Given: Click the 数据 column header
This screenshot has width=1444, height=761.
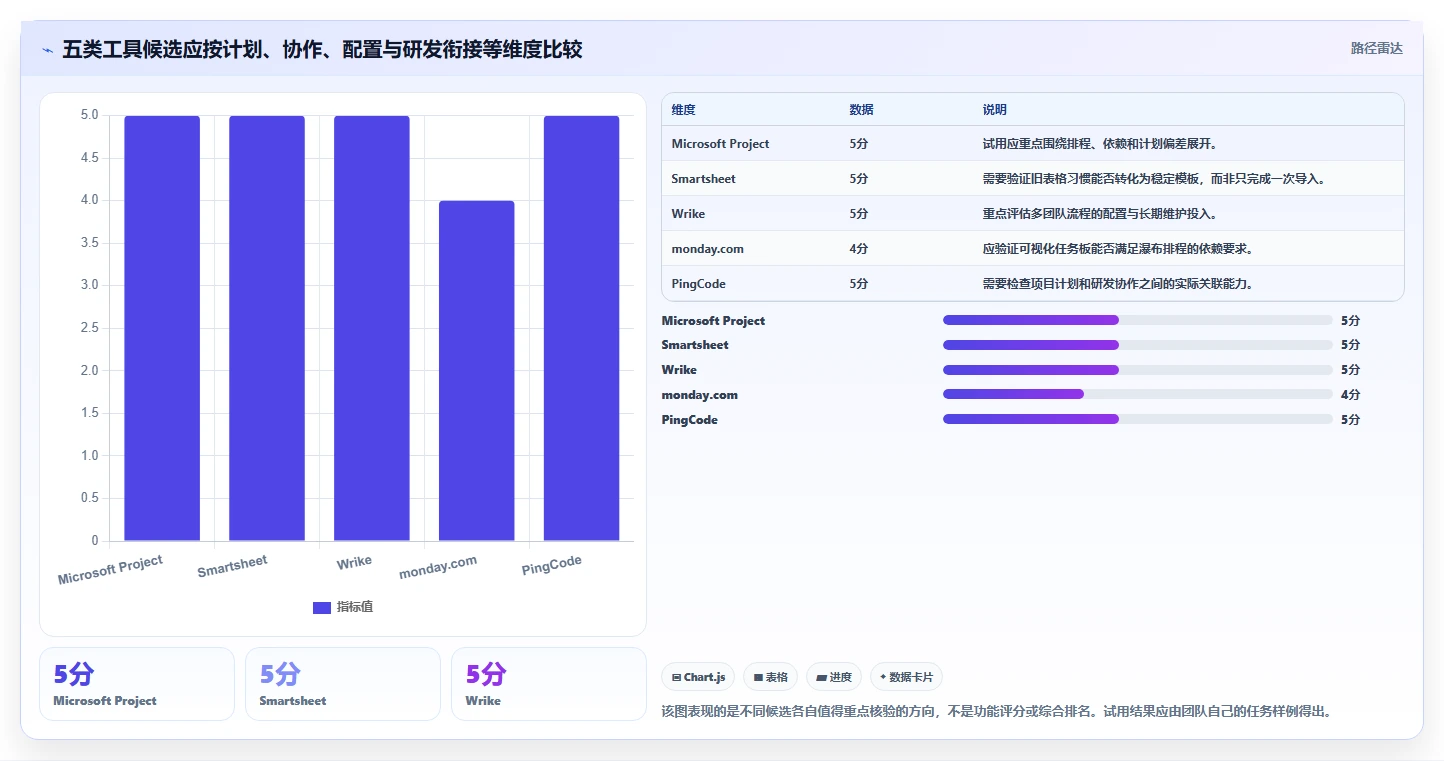Looking at the screenshot, I should pos(862,110).
